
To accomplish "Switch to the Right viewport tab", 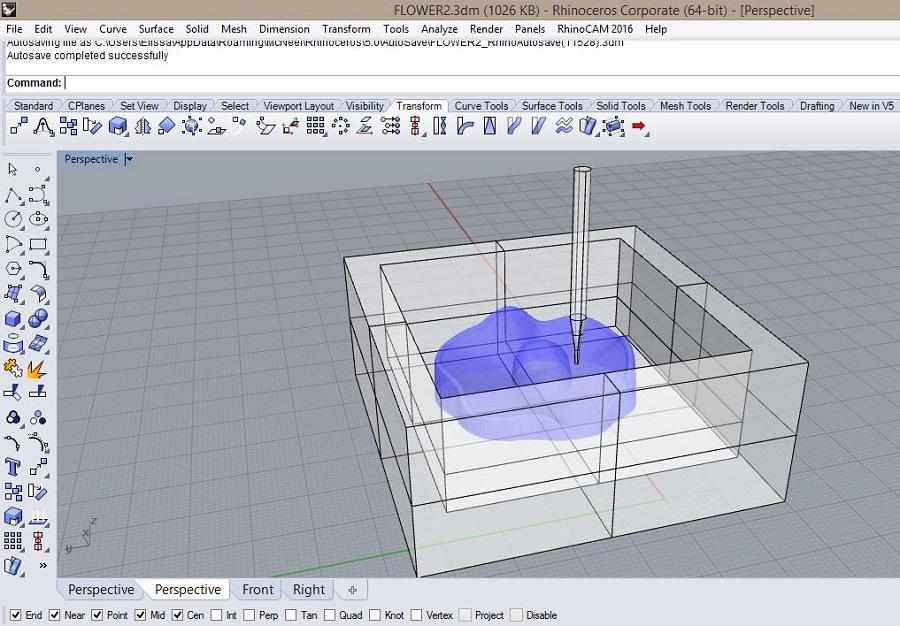I will click(309, 590).
